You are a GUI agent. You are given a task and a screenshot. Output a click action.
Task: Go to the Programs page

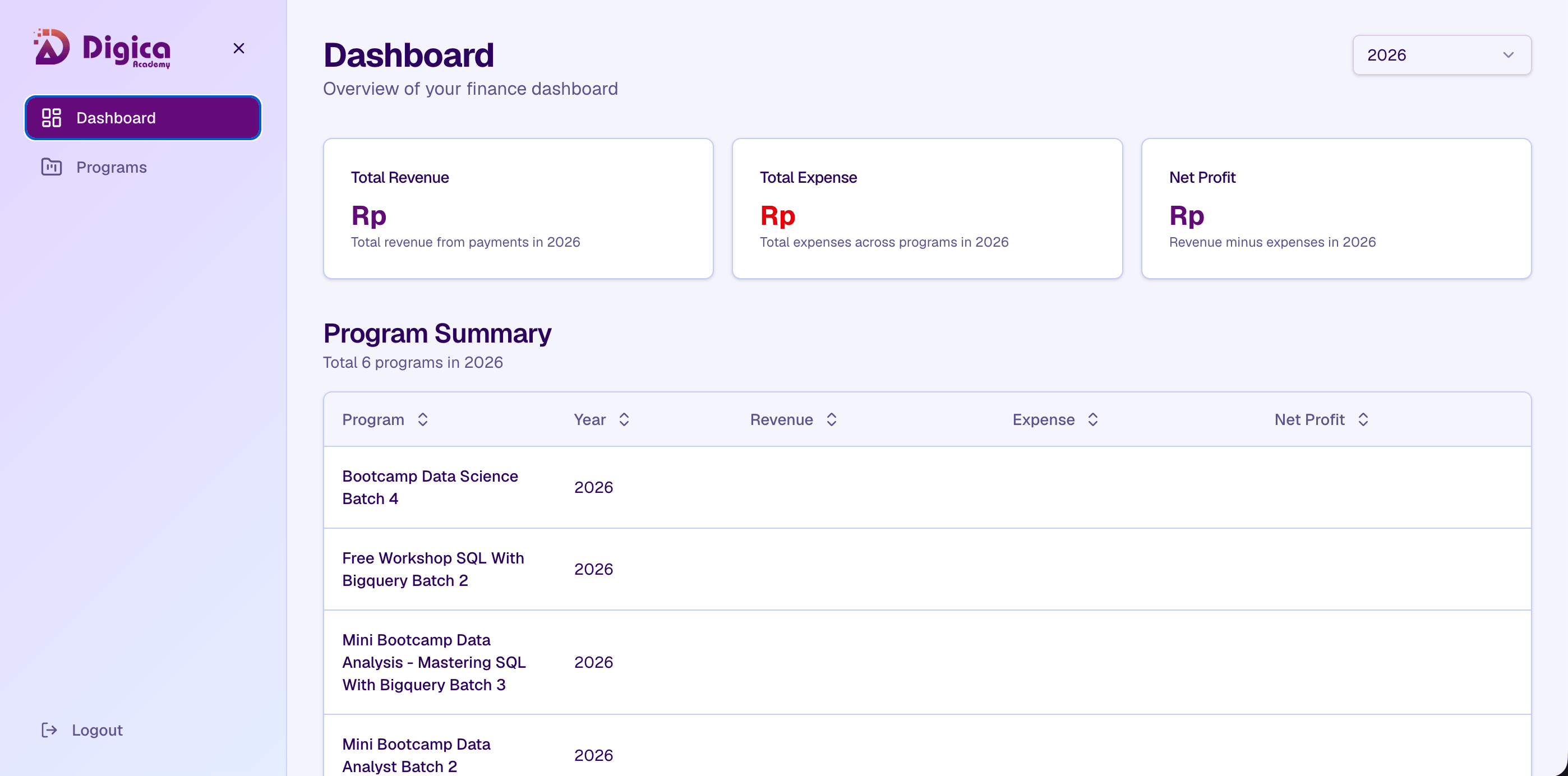click(143, 167)
